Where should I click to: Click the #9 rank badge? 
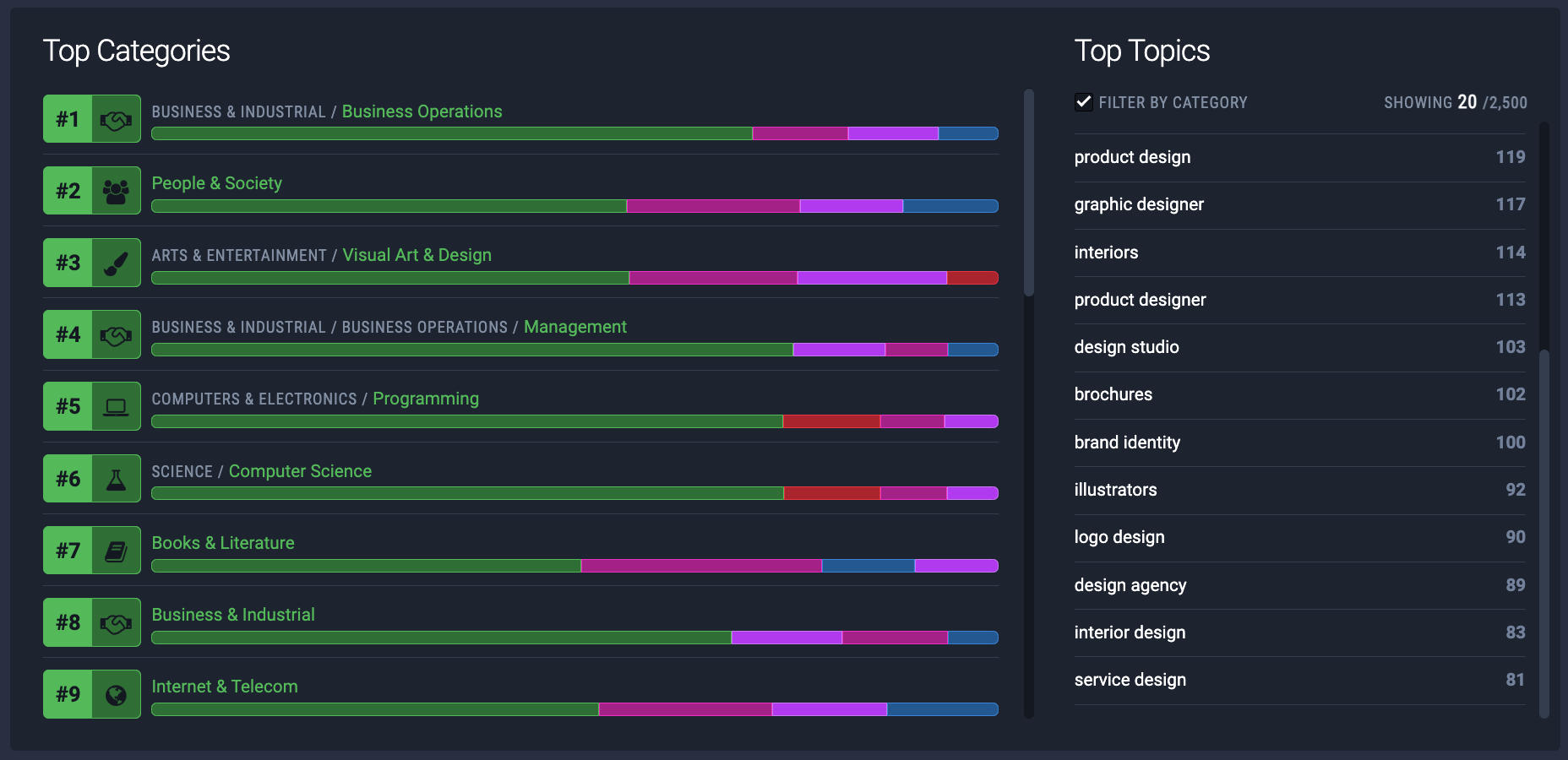point(68,694)
